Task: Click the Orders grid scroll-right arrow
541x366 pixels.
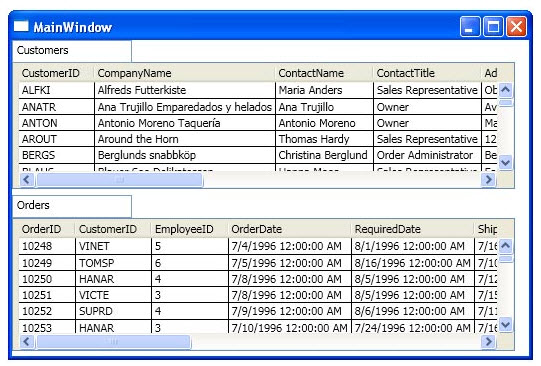Action: pyautogui.click(x=488, y=342)
